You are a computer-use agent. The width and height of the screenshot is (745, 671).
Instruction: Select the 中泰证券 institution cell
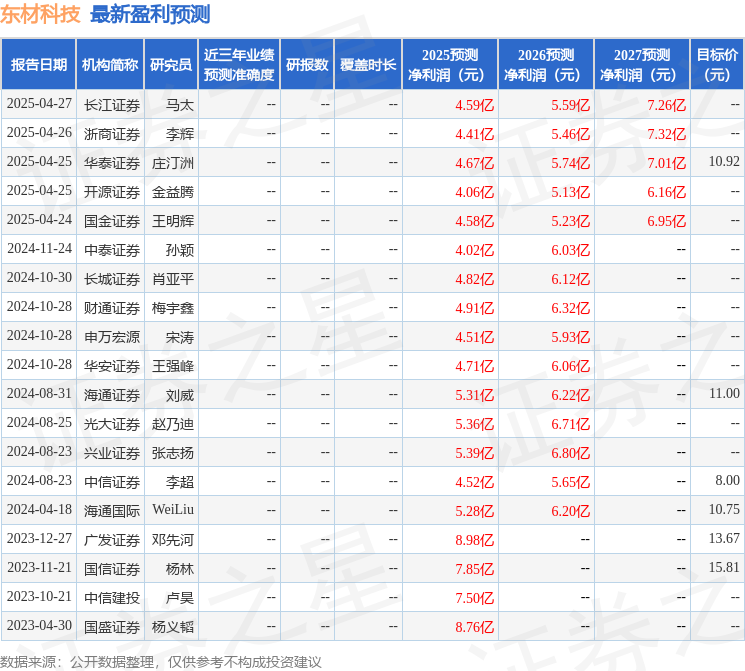point(112,250)
